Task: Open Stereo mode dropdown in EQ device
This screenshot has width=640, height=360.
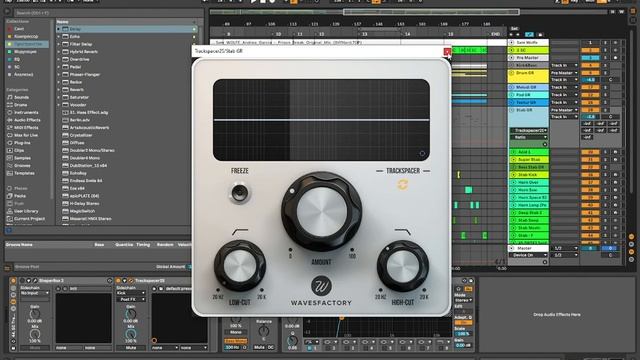Action: pos(463,300)
